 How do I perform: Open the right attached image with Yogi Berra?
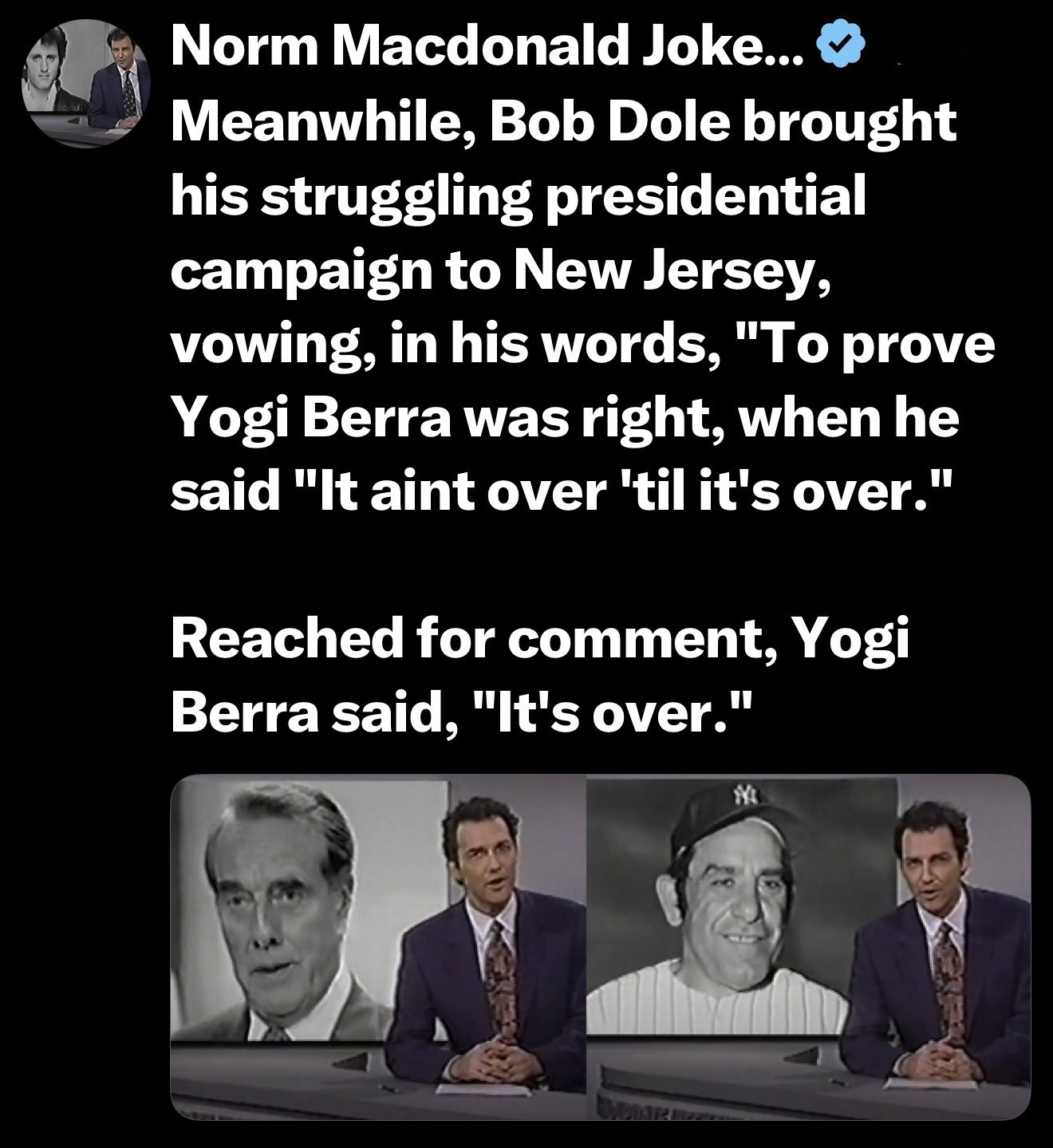click(x=810, y=948)
